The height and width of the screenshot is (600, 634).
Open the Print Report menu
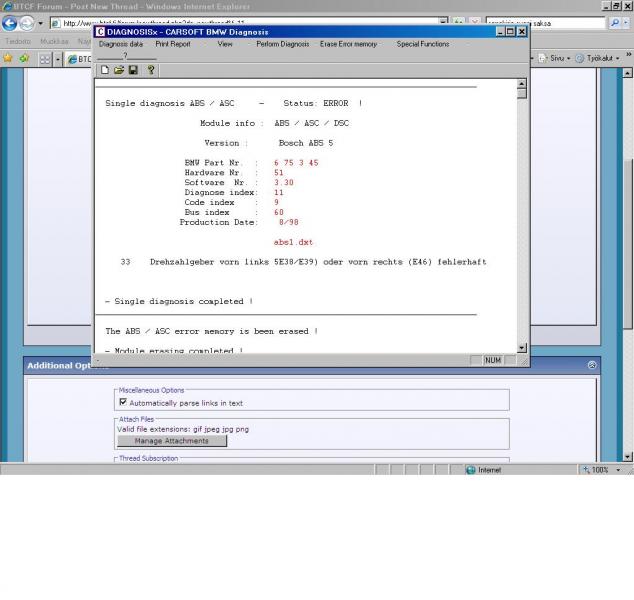tap(172, 44)
